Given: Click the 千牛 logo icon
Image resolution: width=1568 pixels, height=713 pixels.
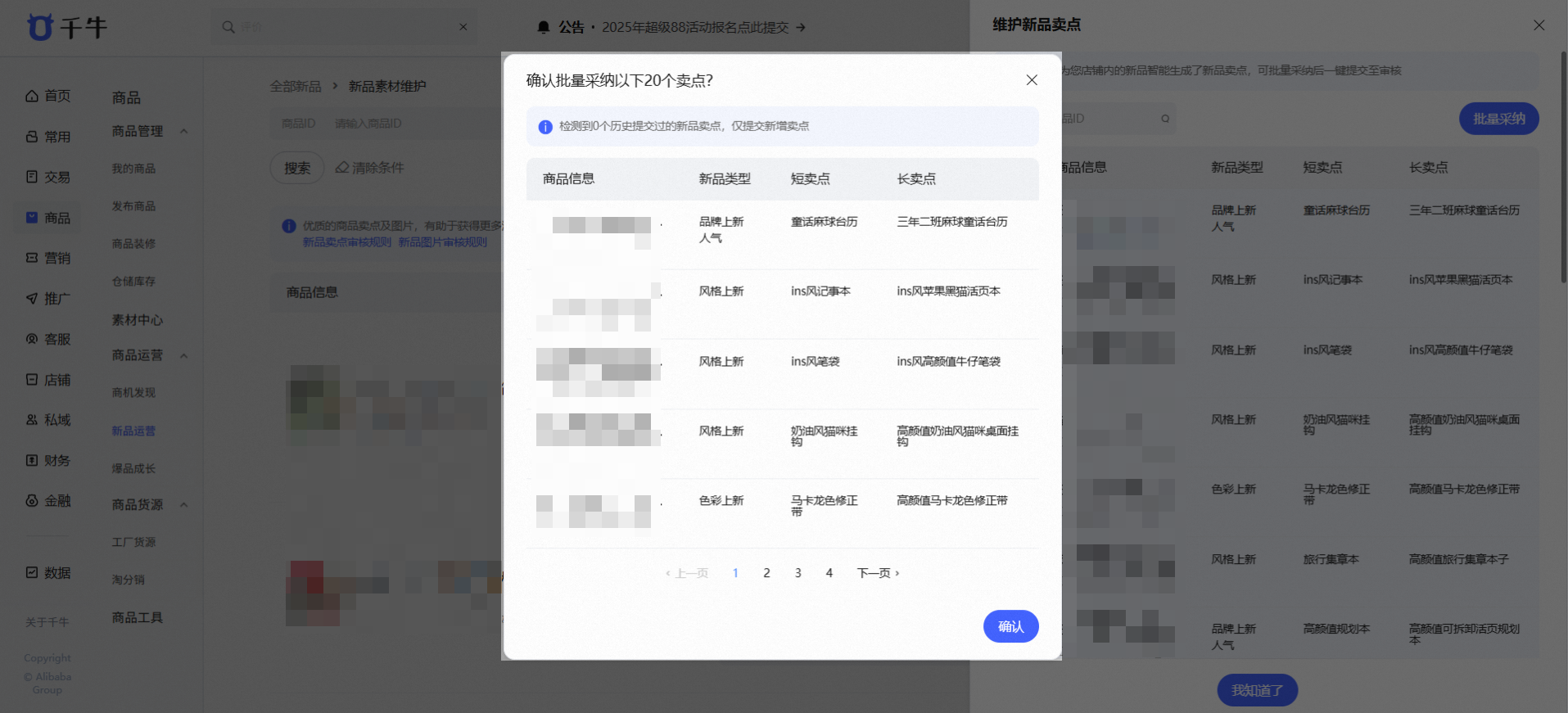Looking at the screenshot, I should click(39, 27).
